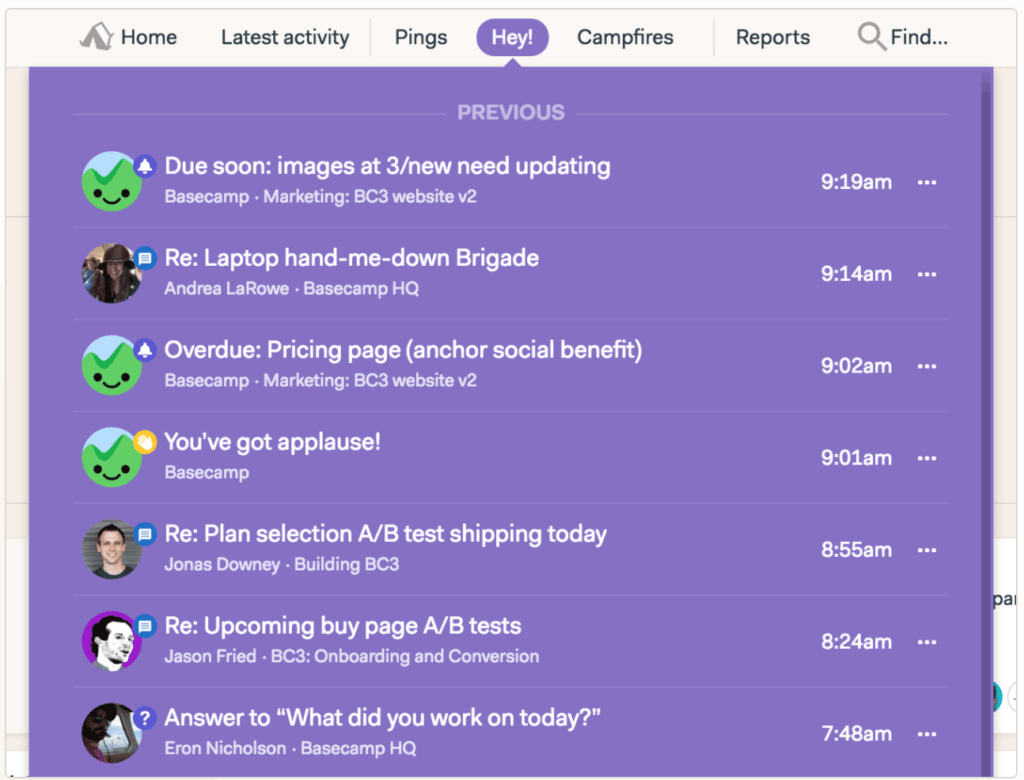The height and width of the screenshot is (780, 1024).
Task: Click the Hey! panel's vertical scrollbar
Action: click(x=986, y=421)
